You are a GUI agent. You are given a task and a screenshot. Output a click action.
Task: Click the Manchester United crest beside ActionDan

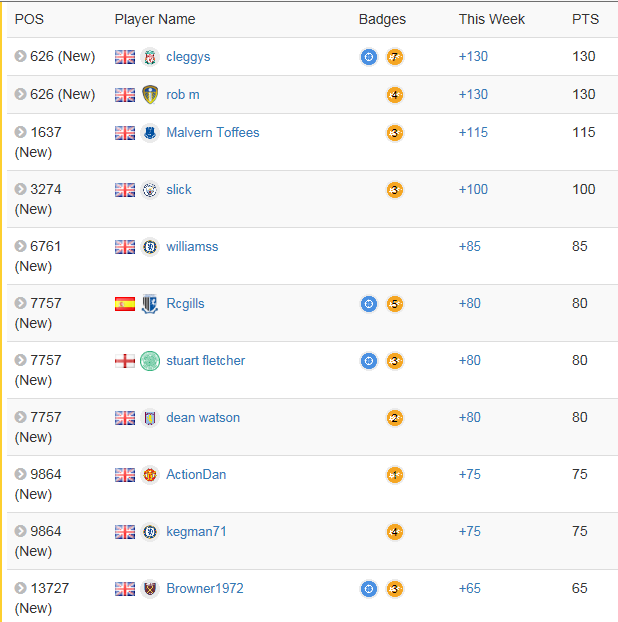click(150, 475)
